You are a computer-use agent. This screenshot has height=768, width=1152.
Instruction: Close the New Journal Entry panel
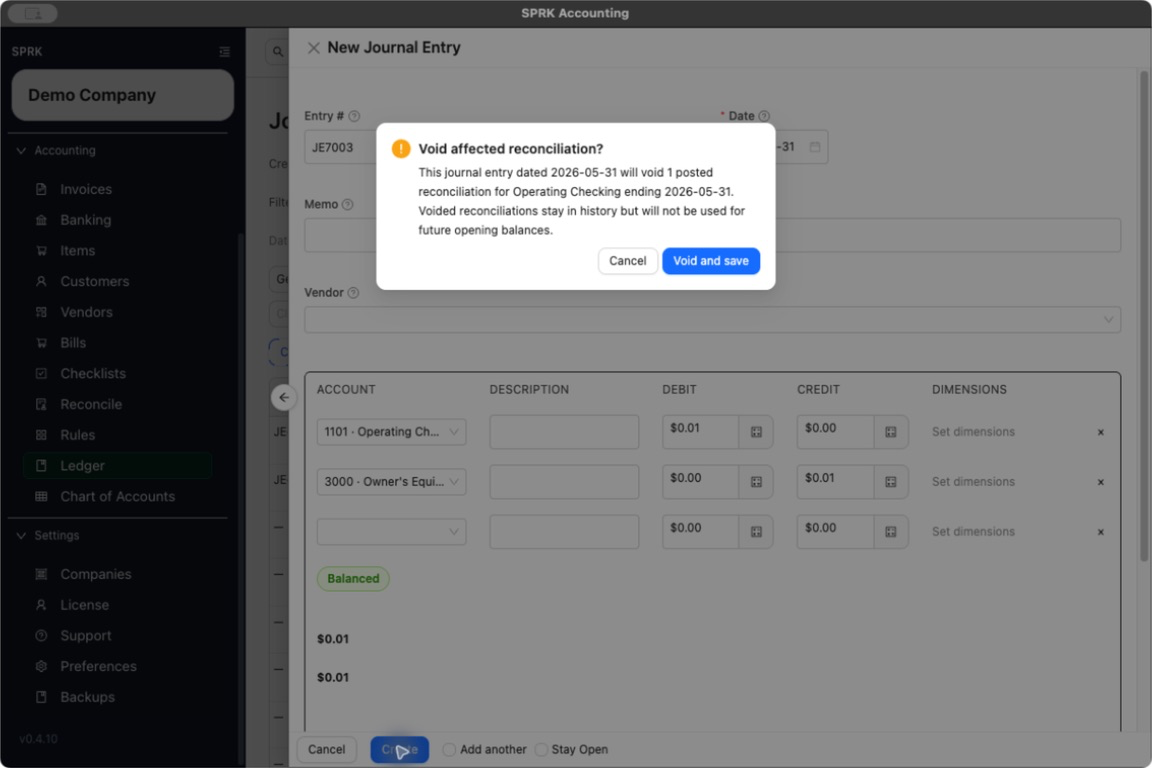pyautogui.click(x=314, y=48)
